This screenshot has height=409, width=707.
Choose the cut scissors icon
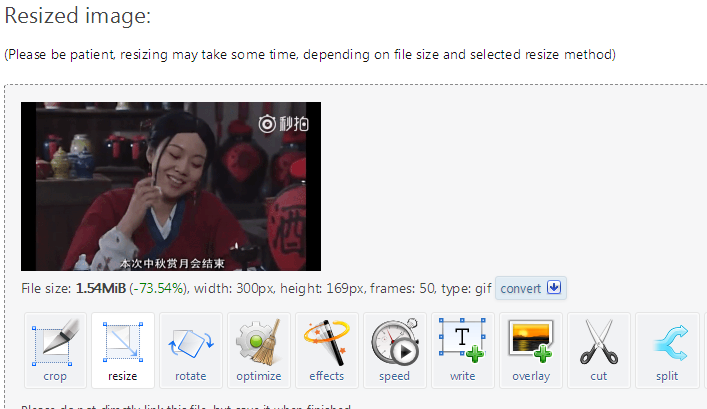tap(599, 342)
